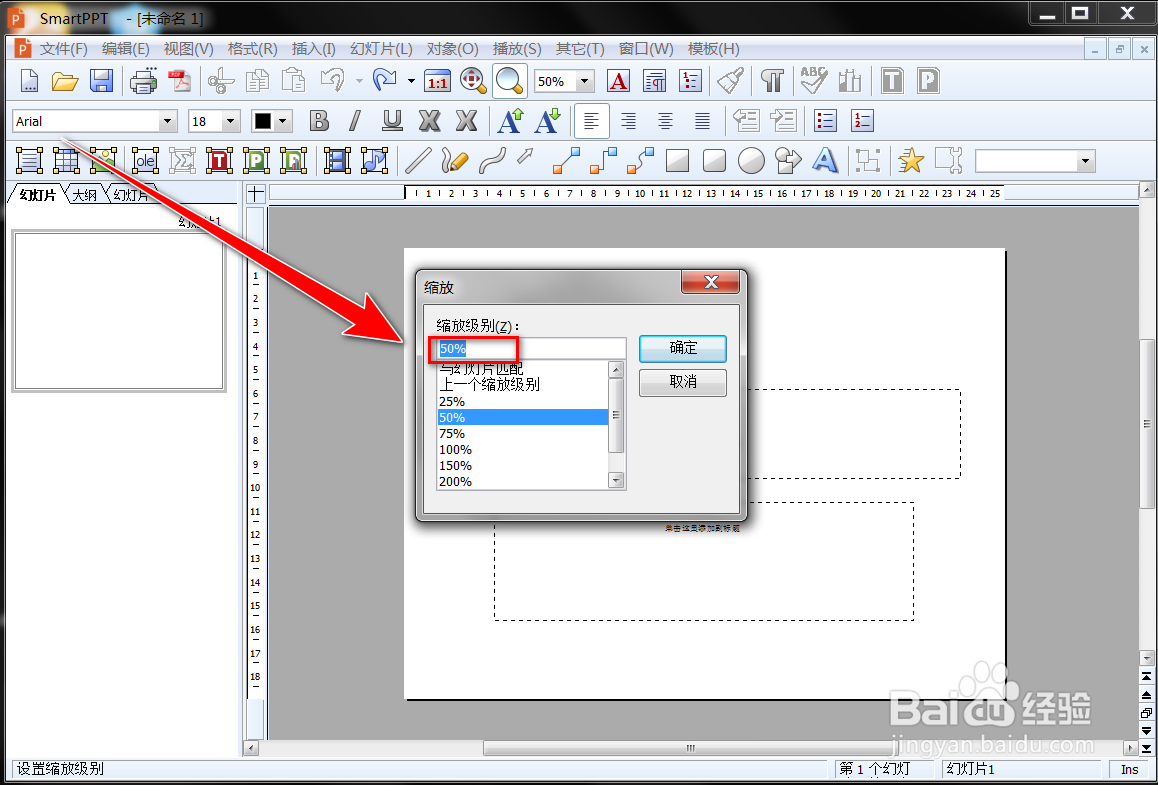Choose 200% zoom level in list
This screenshot has height=785, width=1158.
[522, 481]
